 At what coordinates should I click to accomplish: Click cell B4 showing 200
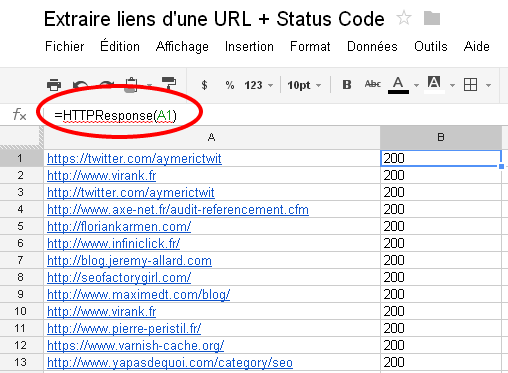click(x=441, y=209)
